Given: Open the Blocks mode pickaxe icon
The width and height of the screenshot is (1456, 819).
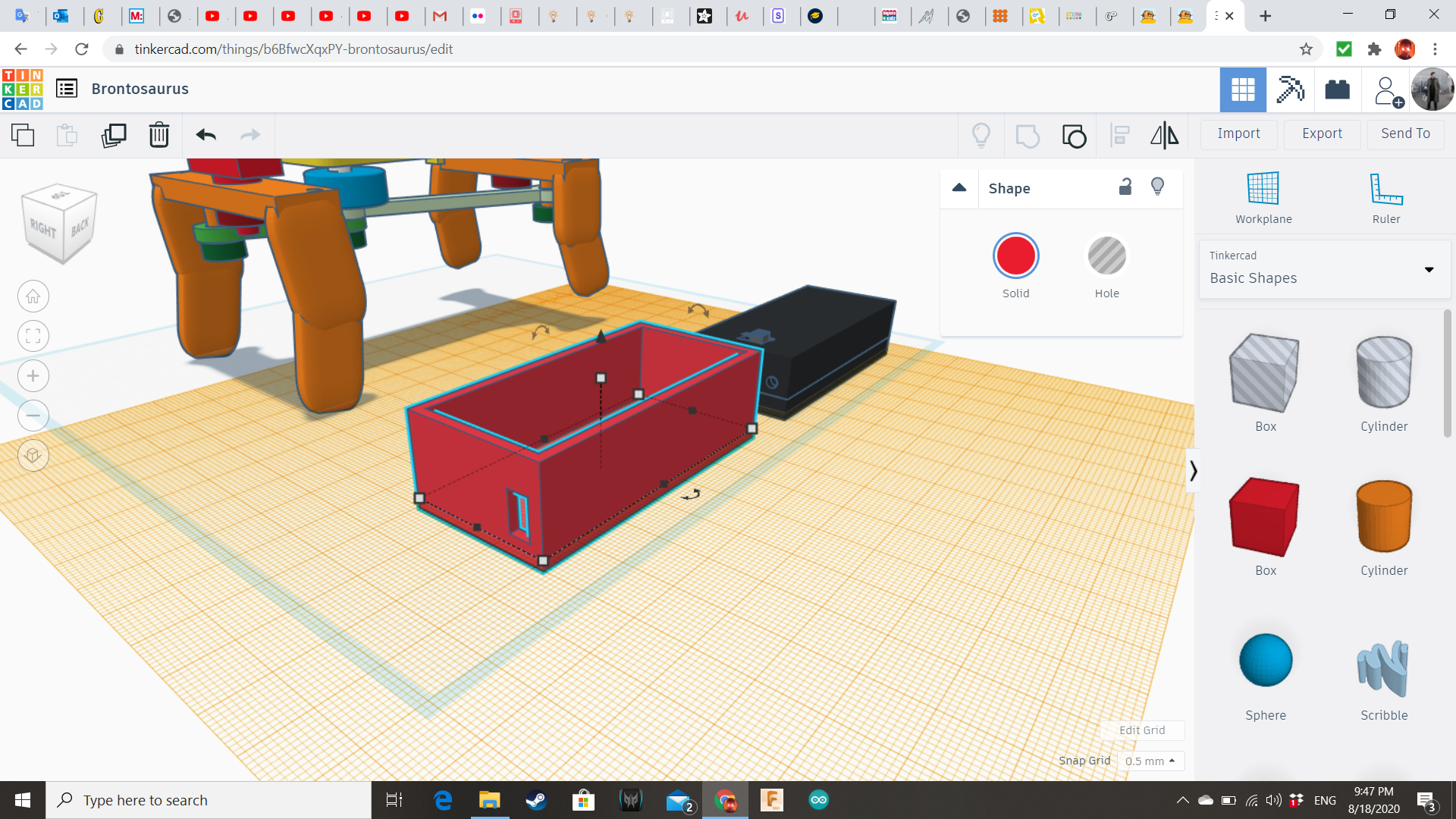Looking at the screenshot, I should tap(1289, 89).
